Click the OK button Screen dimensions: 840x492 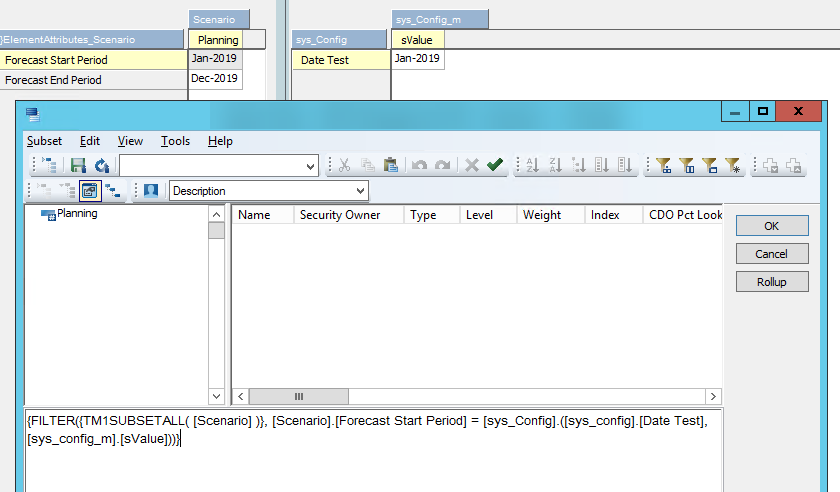[x=772, y=226]
